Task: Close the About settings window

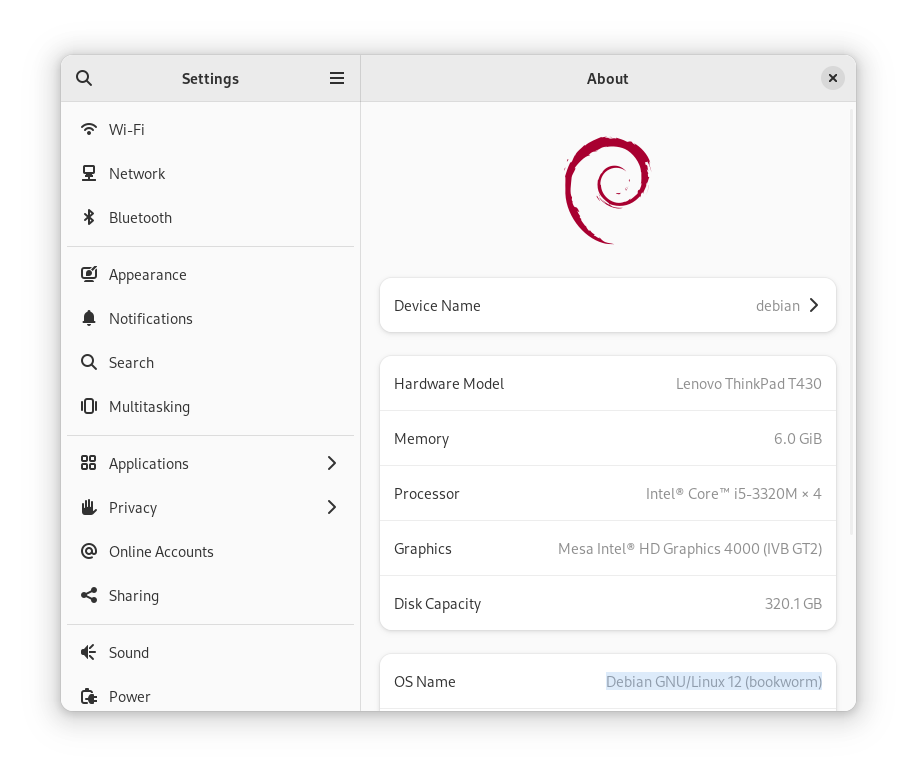Action: (x=833, y=78)
